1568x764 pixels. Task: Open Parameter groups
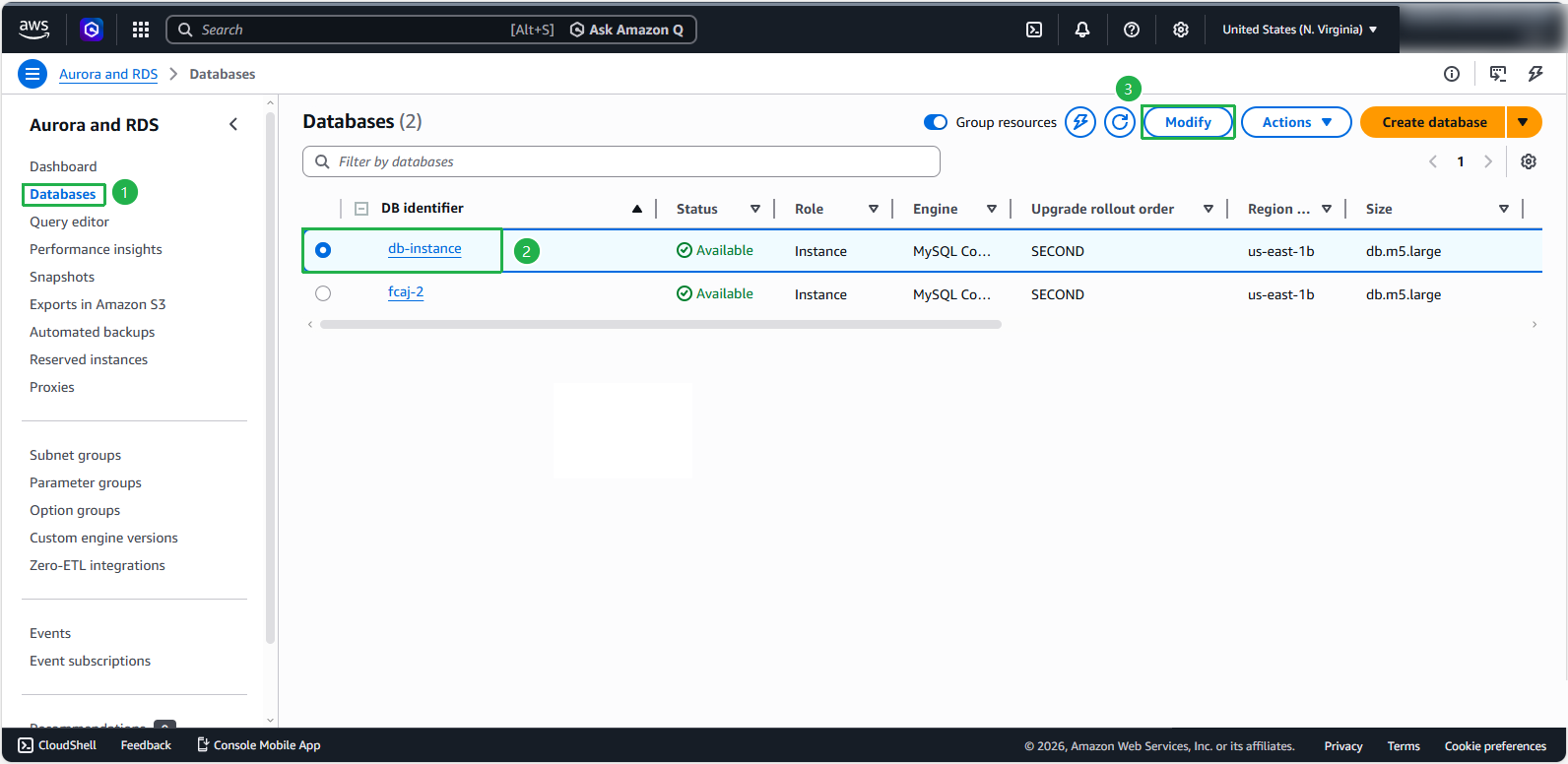click(x=86, y=482)
